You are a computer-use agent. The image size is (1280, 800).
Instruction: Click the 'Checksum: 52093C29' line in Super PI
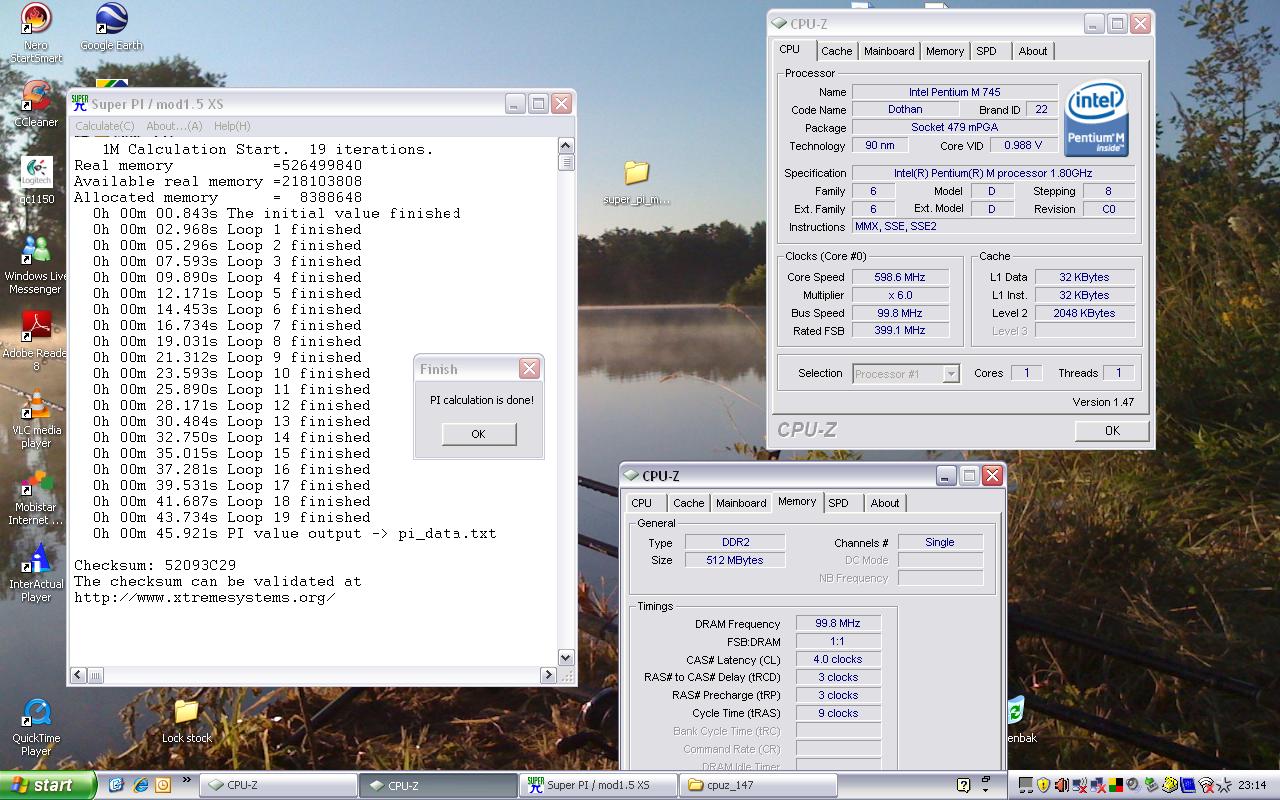[155, 565]
